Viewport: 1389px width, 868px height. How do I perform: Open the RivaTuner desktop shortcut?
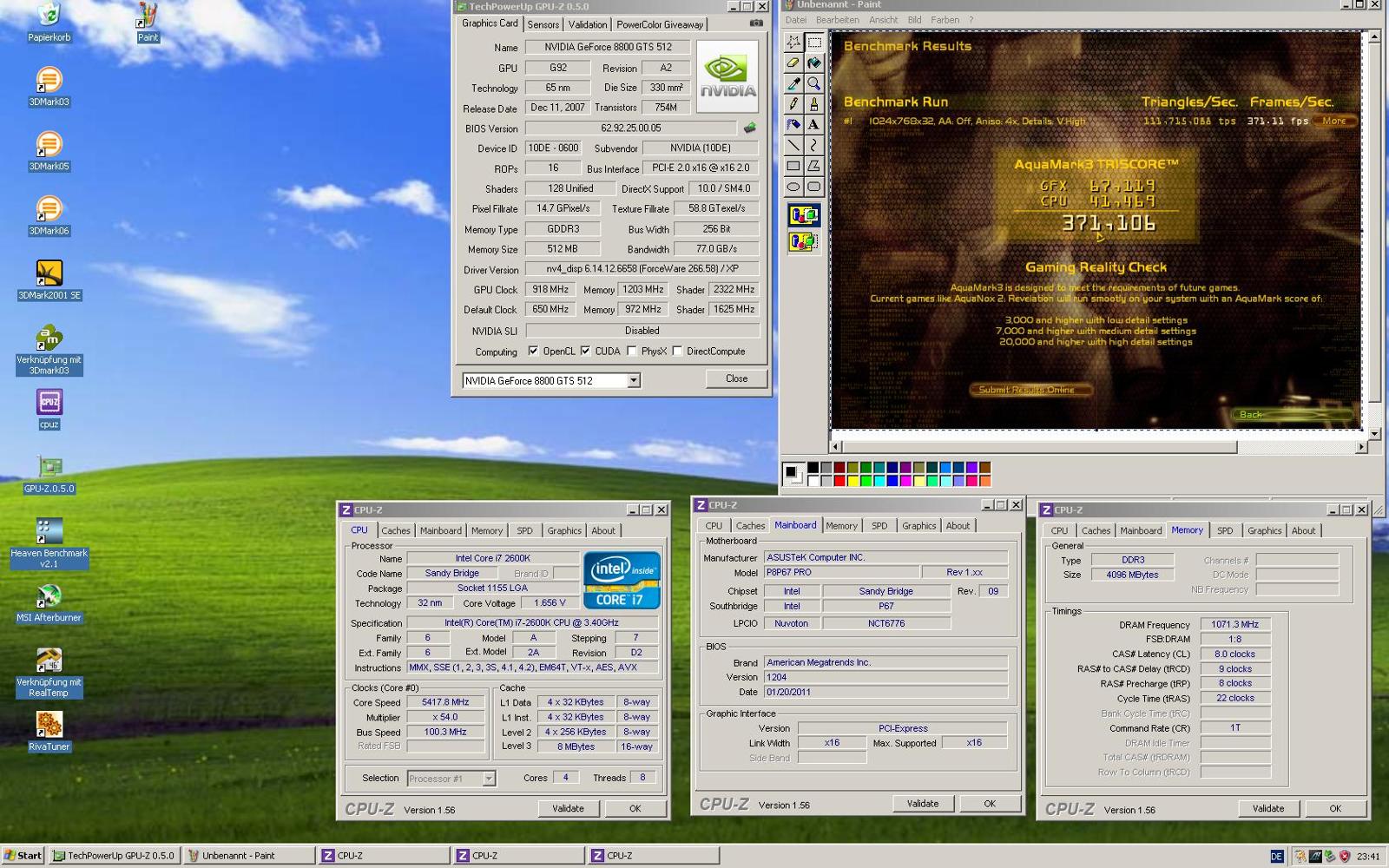click(49, 732)
